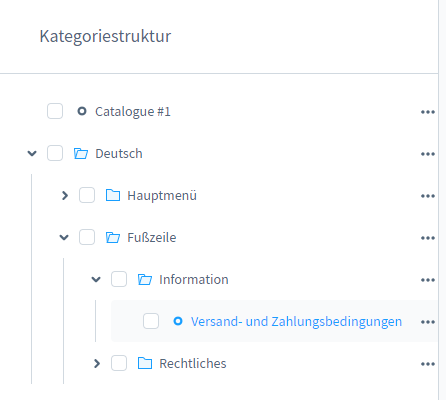Enable the Rechtliches checkbox
Screen dimensions: 446x400
click(119, 363)
